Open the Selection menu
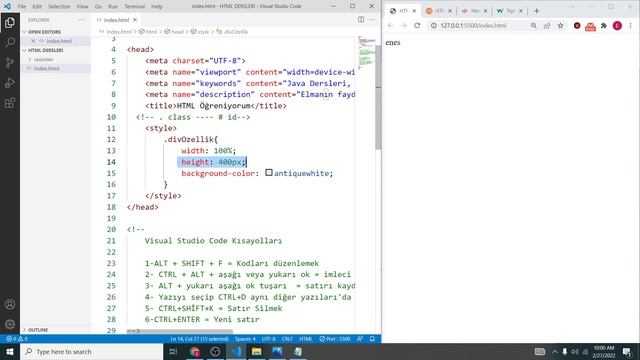Image resolution: width=640 pixels, height=360 pixels. coord(59,7)
